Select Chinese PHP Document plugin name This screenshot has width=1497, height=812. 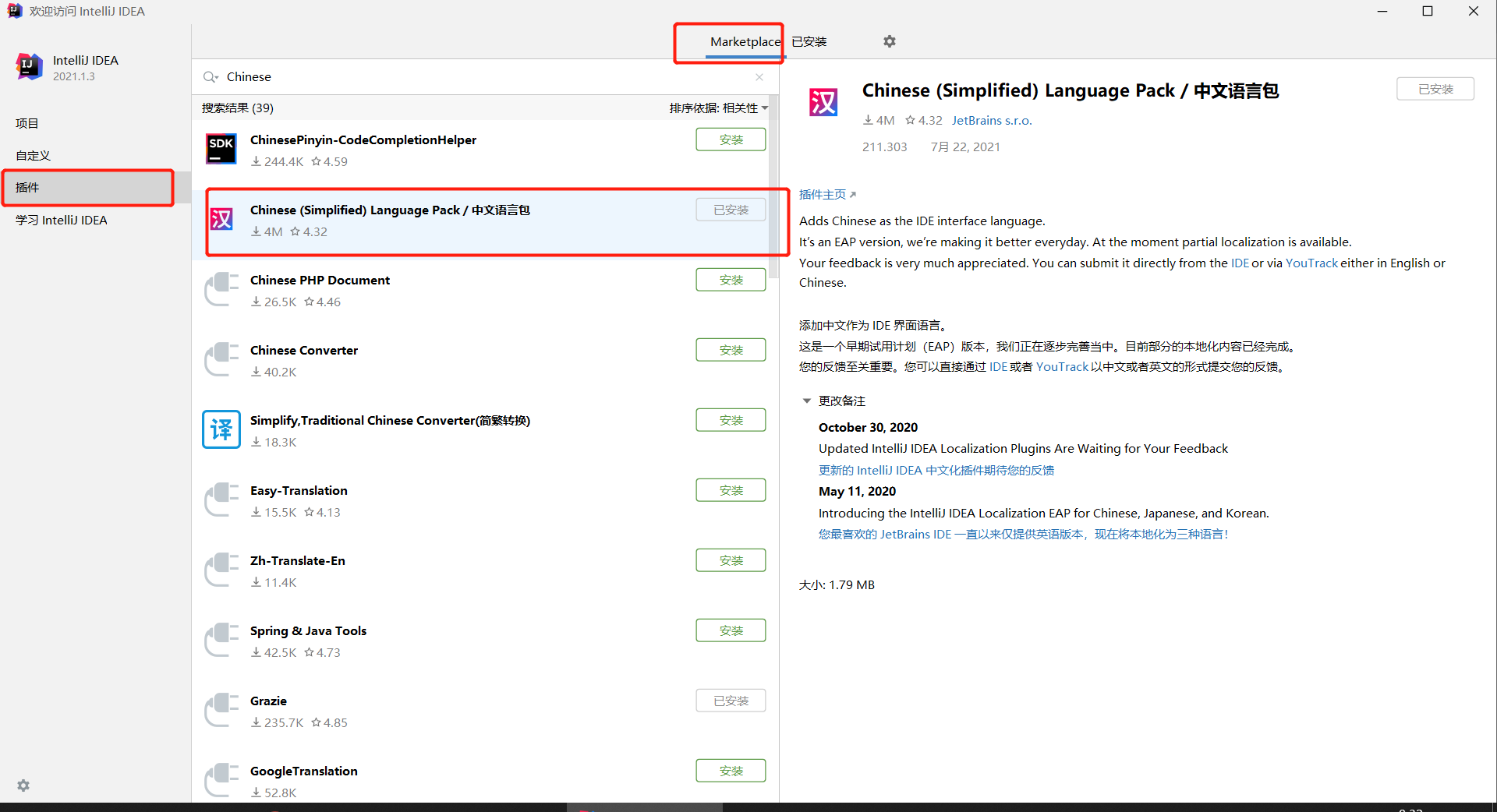click(320, 281)
